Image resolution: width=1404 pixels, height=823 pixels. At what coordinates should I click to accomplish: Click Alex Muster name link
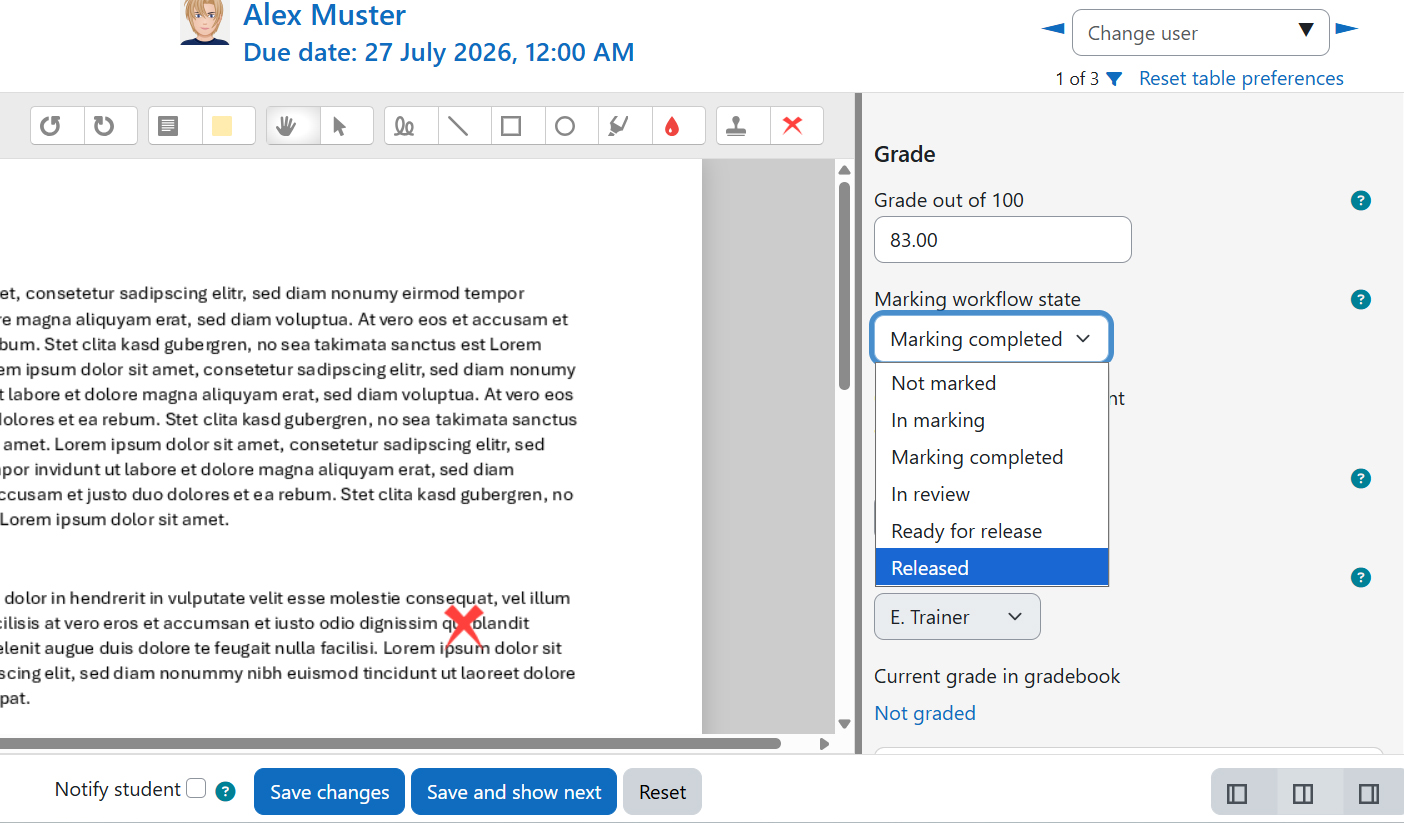(x=325, y=15)
